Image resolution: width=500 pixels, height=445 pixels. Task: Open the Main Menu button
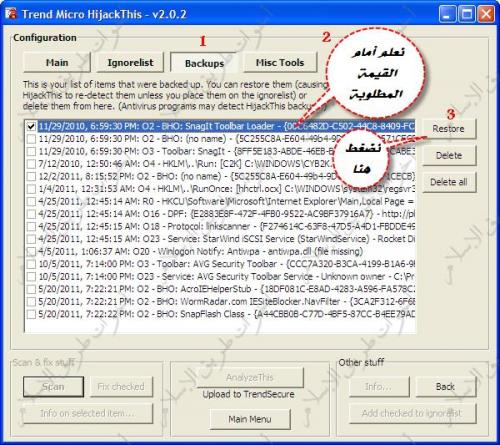(x=250, y=419)
